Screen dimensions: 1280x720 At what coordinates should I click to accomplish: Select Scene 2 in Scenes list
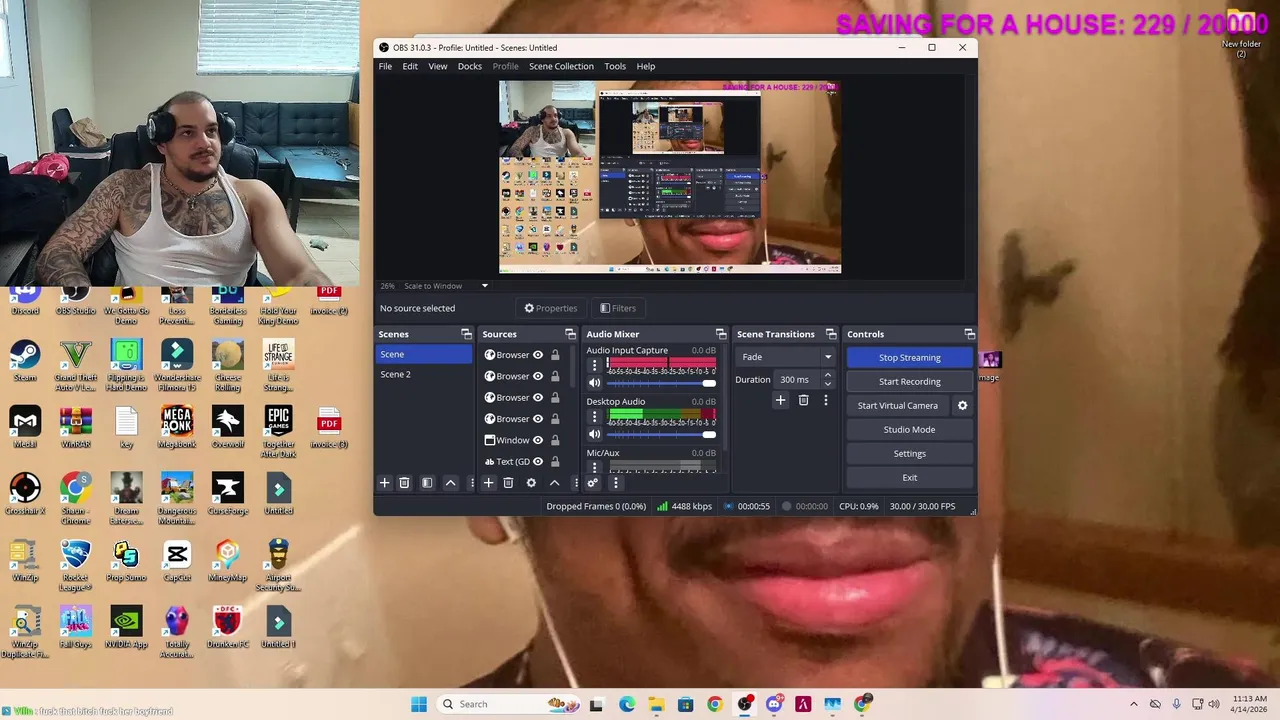424,374
